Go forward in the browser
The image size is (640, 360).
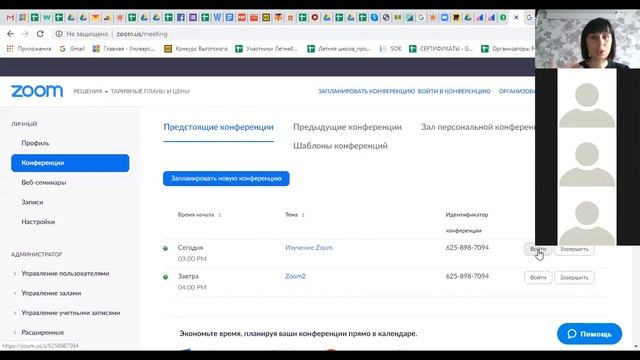[x=25, y=34]
